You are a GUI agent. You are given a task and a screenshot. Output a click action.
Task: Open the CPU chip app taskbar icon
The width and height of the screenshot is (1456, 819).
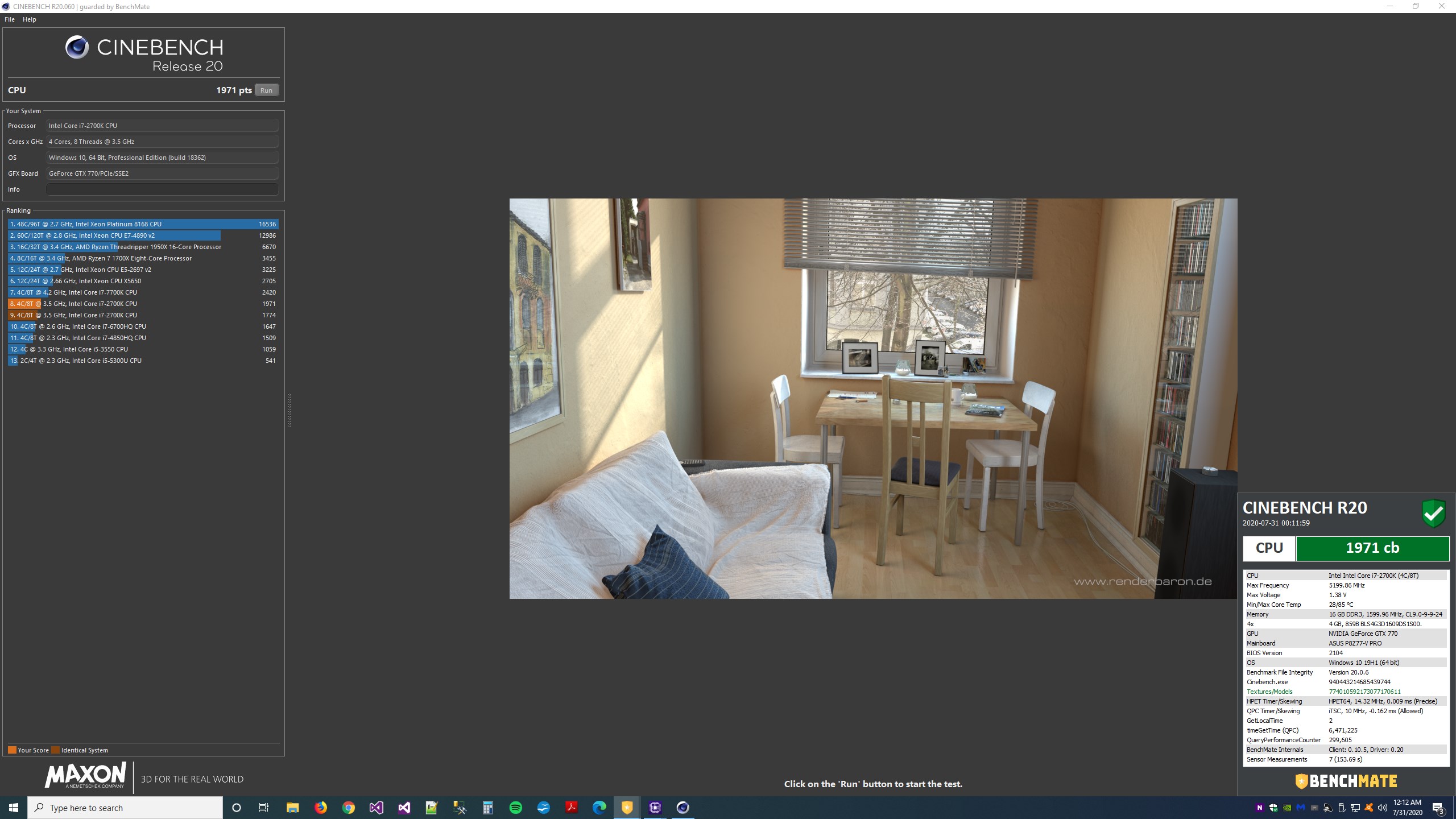tap(655, 808)
